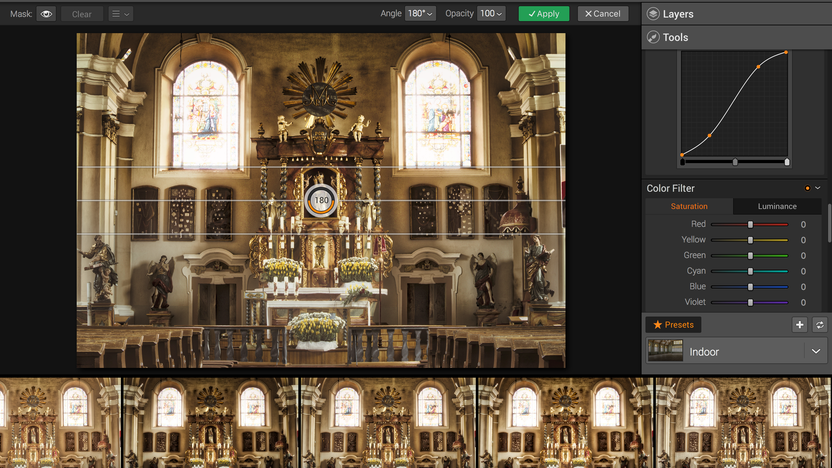Select the fourth preset thumbnail in filmstrip
This screenshot has height=468, width=832.
(566, 423)
